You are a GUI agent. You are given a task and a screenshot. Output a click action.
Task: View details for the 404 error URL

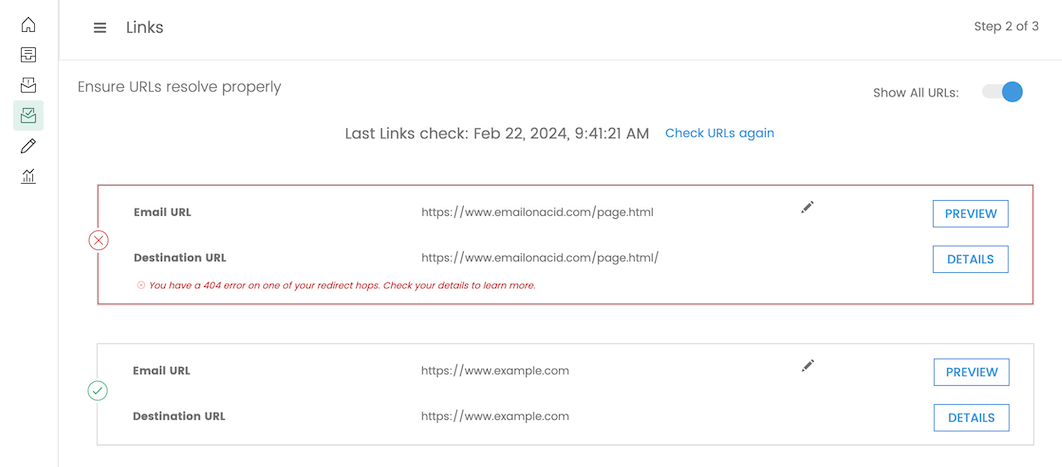pyautogui.click(x=970, y=259)
